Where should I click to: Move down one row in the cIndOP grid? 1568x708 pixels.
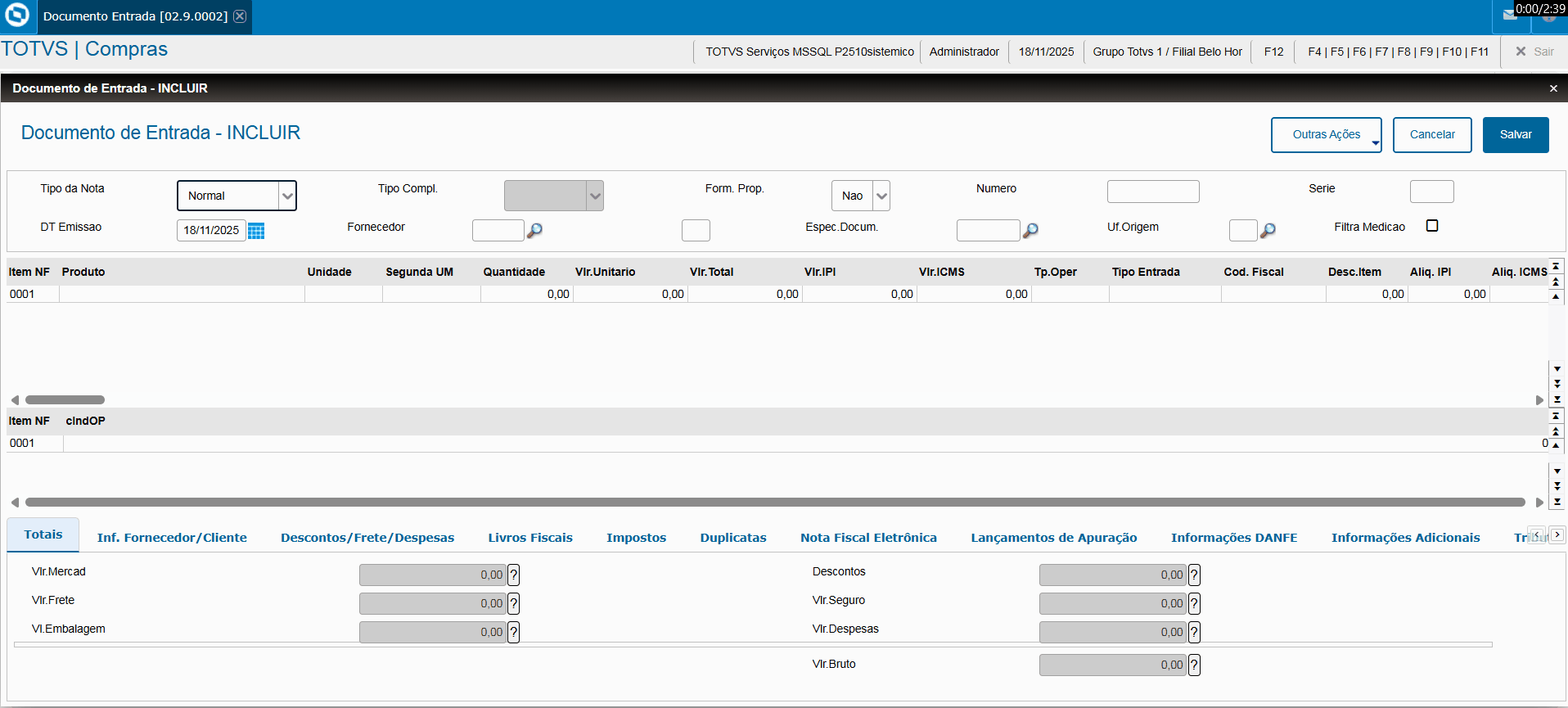tap(1557, 471)
